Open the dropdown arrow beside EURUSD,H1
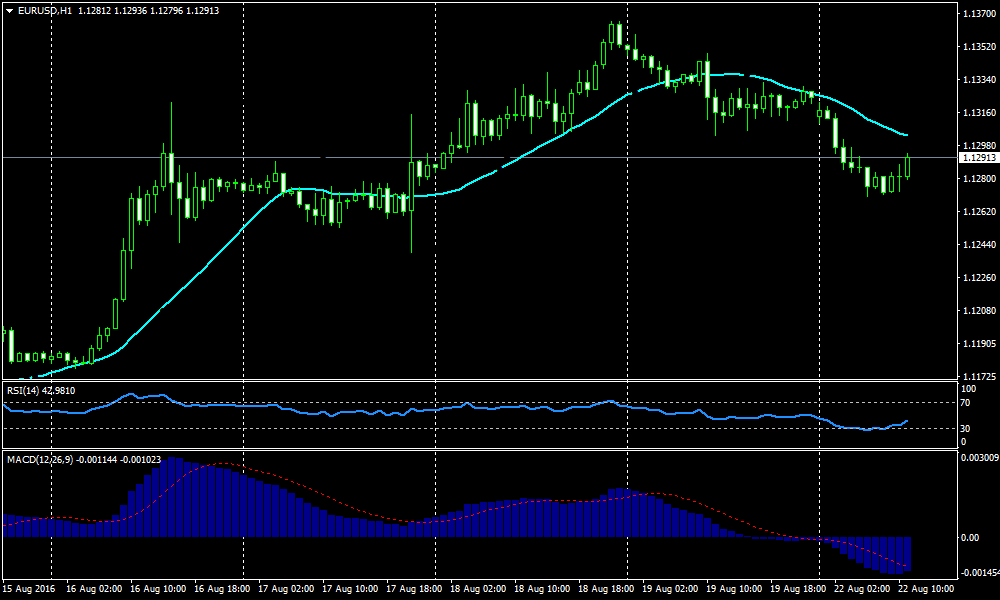This screenshot has height=600, width=1000. pyautogui.click(x=9, y=11)
